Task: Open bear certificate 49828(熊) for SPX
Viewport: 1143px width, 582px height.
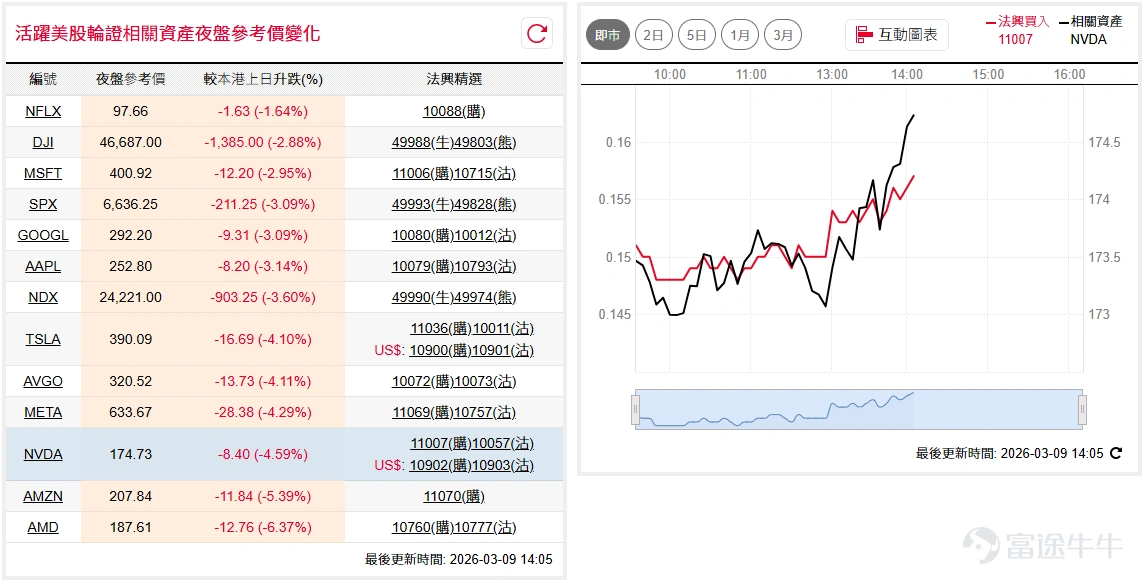Action: [x=485, y=205]
